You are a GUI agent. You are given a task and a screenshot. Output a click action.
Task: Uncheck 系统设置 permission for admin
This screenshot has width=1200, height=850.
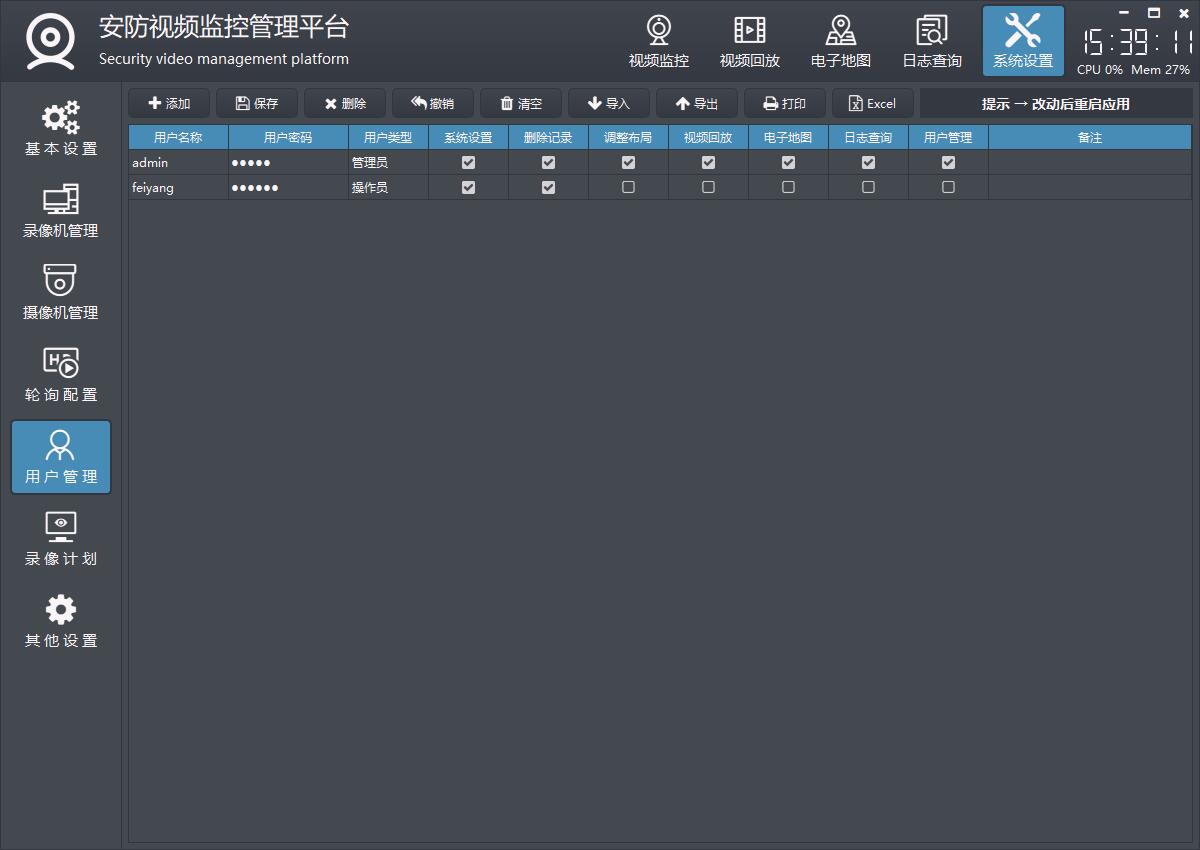tap(468, 162)
